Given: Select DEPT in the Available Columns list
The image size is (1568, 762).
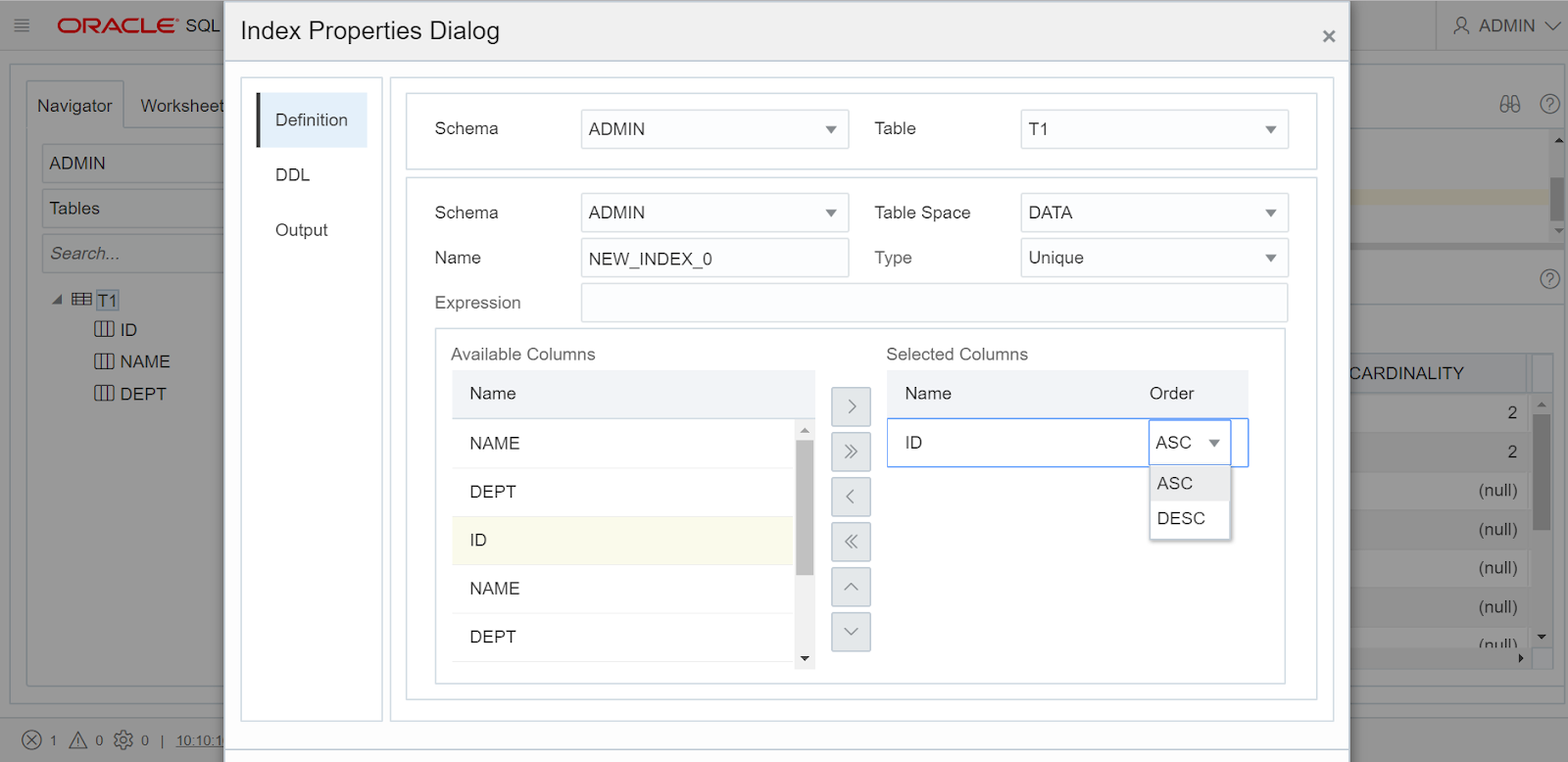Looking at the screenshot, I should 493,492.
